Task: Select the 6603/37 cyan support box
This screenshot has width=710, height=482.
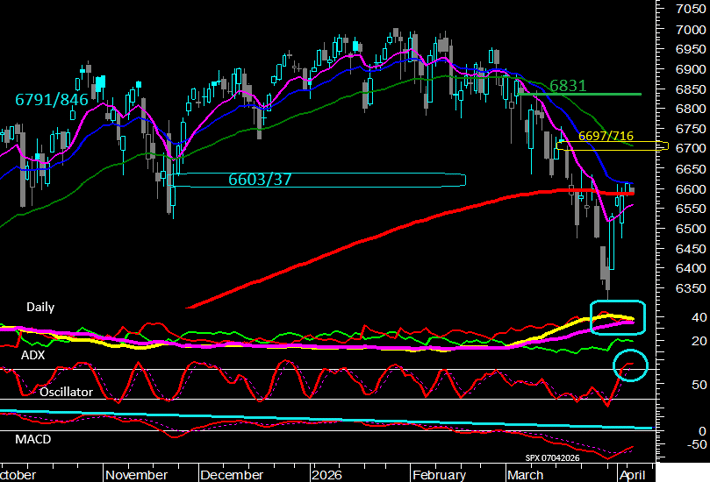Action: (x=318, y=180)
